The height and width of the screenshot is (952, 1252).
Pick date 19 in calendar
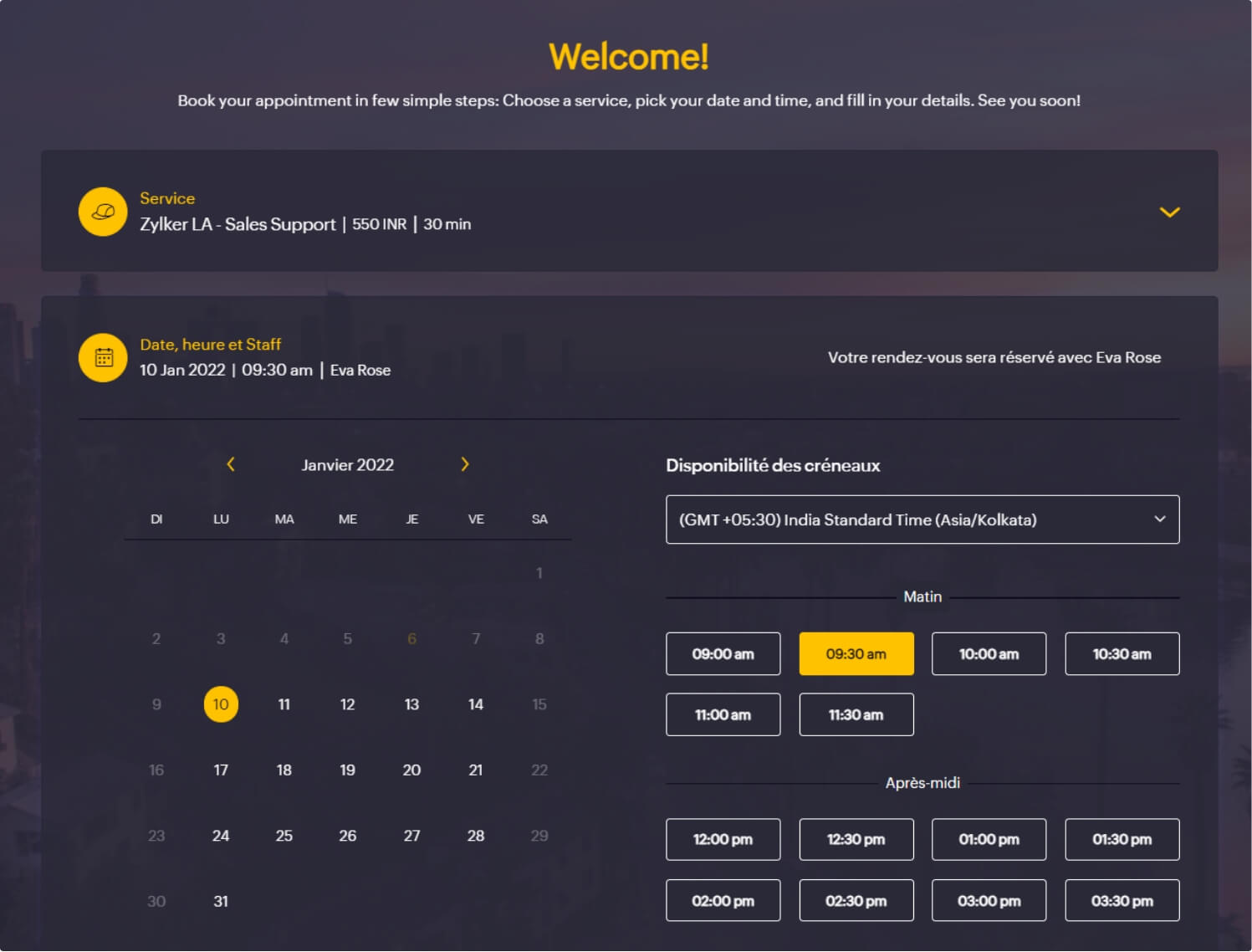coord(348,770)
